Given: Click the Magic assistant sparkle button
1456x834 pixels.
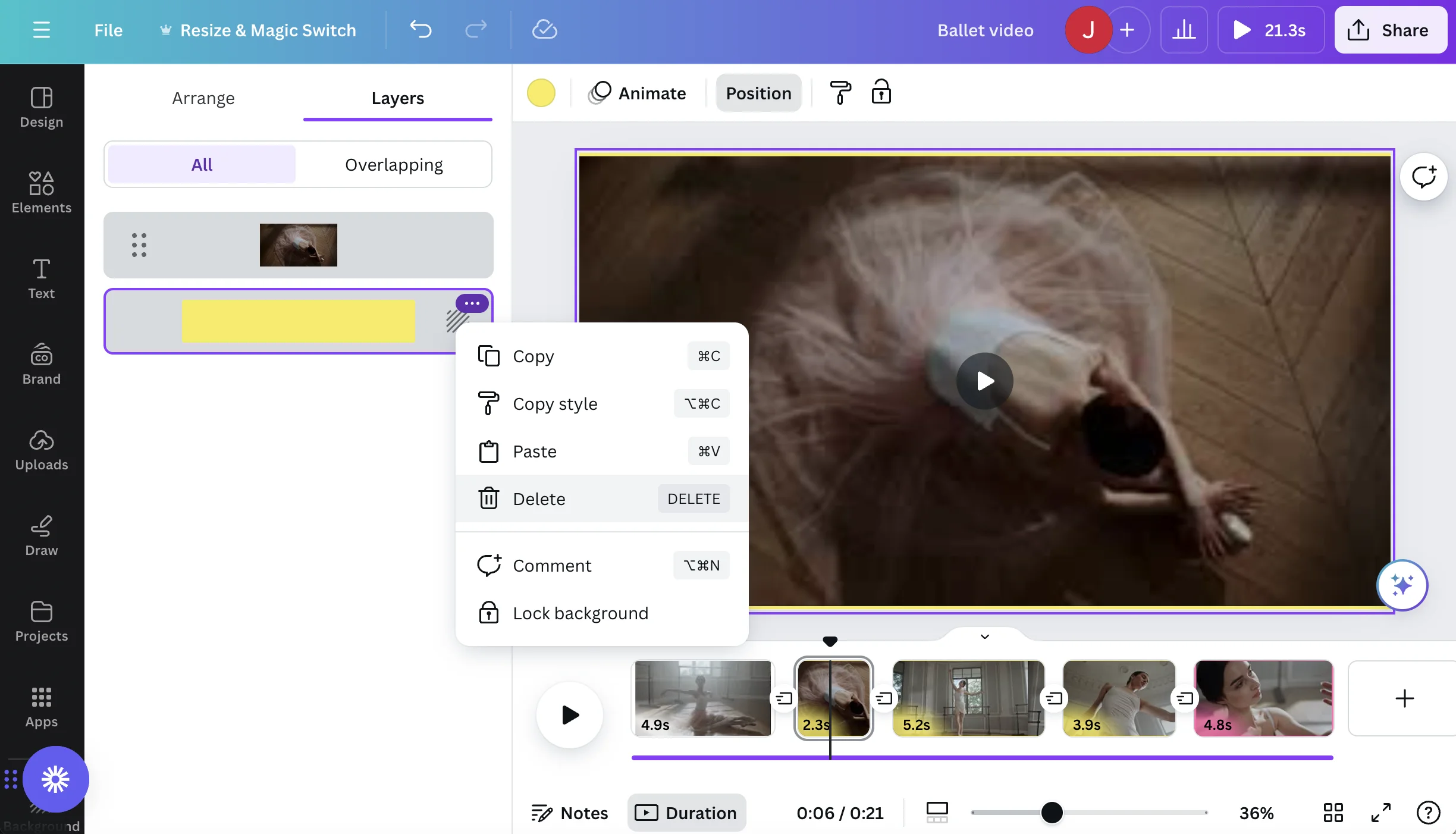Looking at the screenshot, I should pyautogui.click(x=1402, y=585).
